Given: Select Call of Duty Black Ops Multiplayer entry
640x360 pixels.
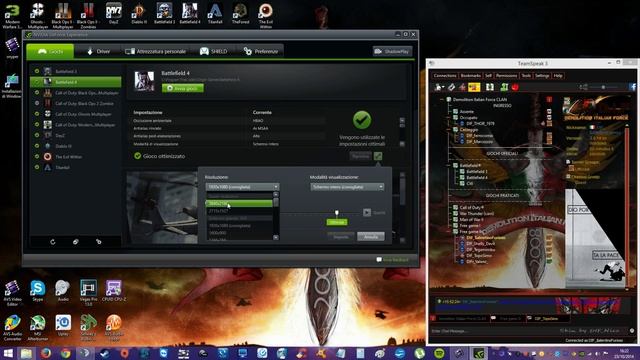Looking at the screenshot, I should [x=76, y=93].
